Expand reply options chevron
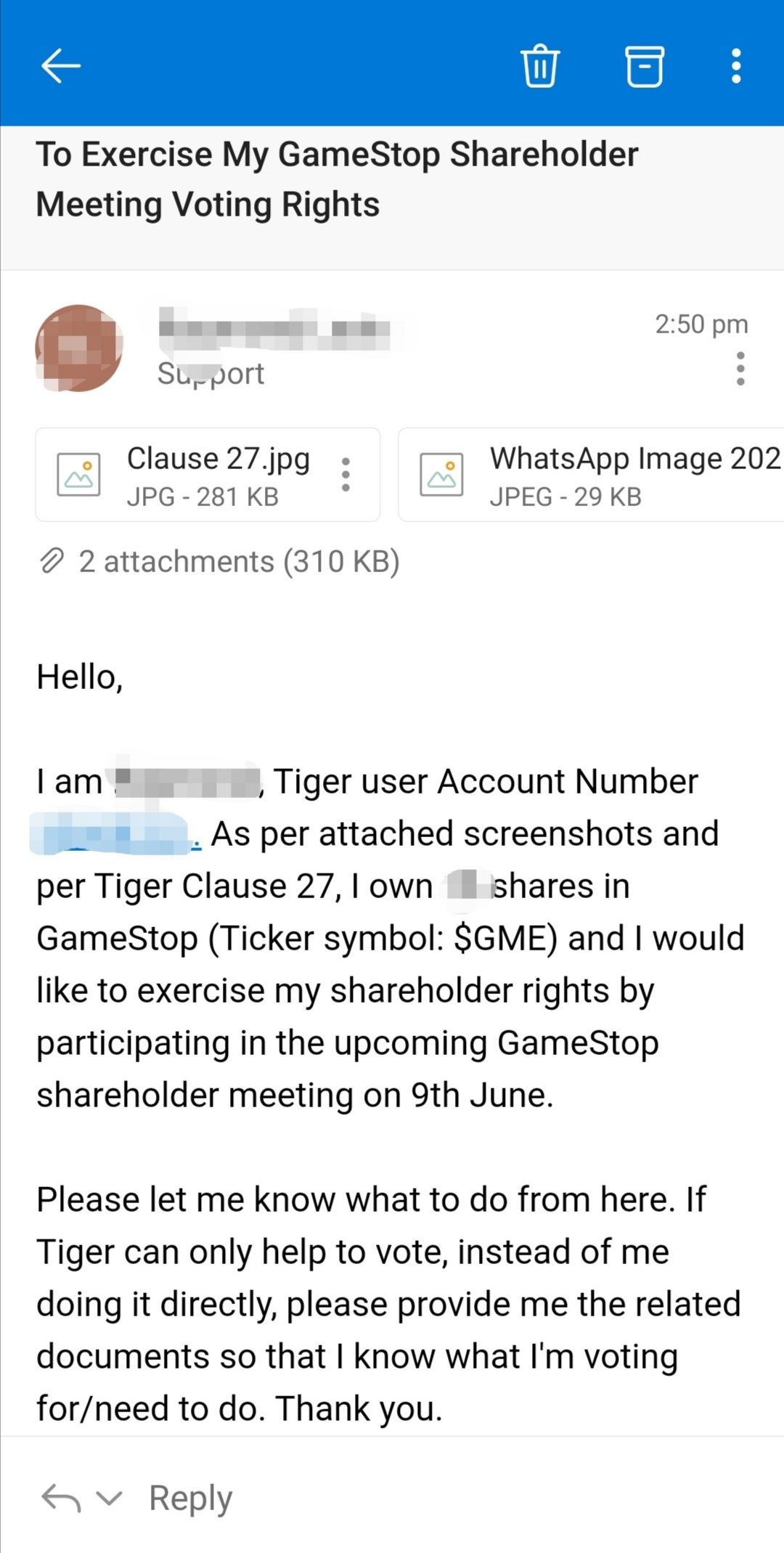784x1553 pixels. (x=109, y=1498)
